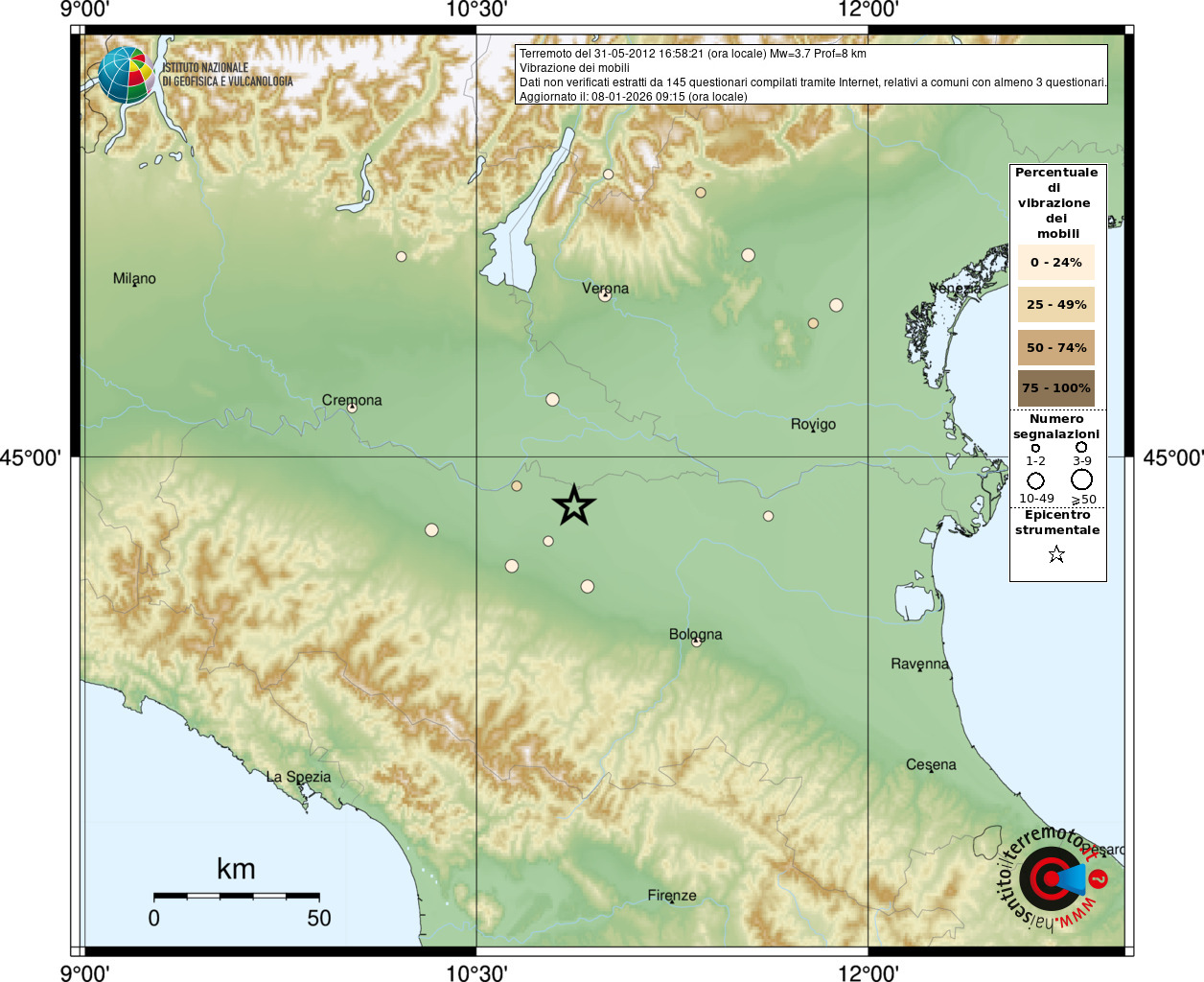Click the km scale bar
Screen dimensions: 1204x982
click(236, 896)
